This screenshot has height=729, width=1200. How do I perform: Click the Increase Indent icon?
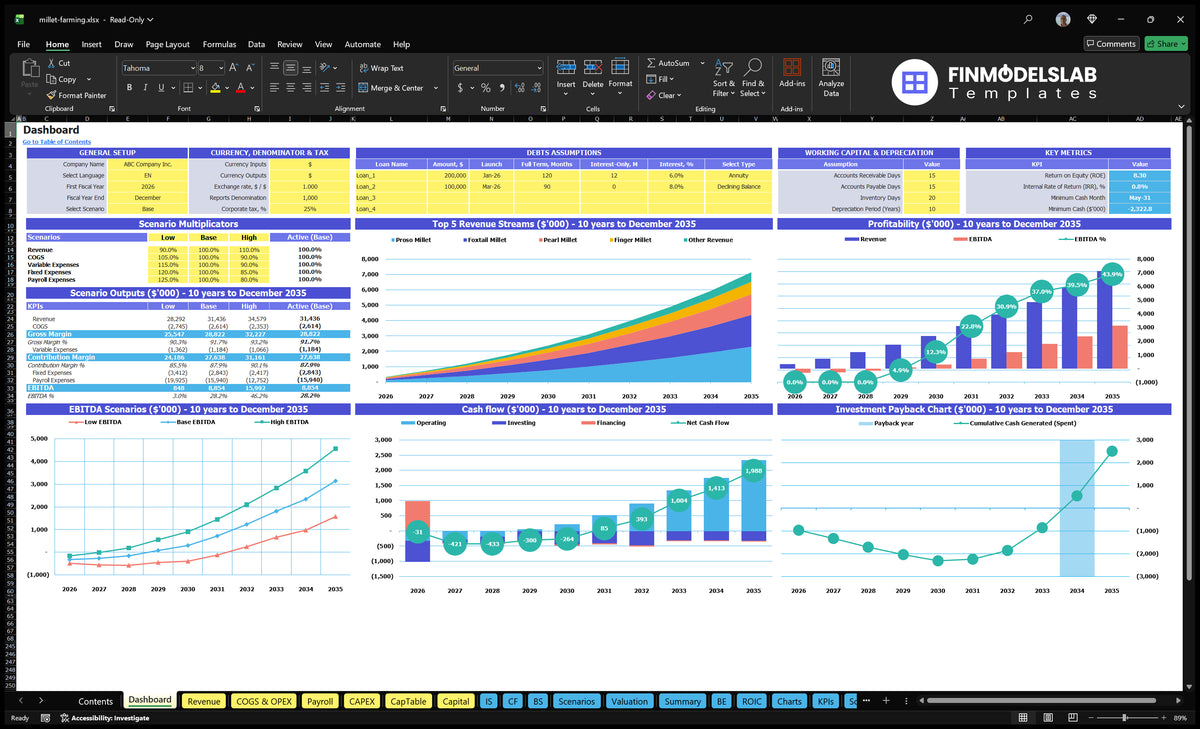pyautogui.click(x=342, y=88)
